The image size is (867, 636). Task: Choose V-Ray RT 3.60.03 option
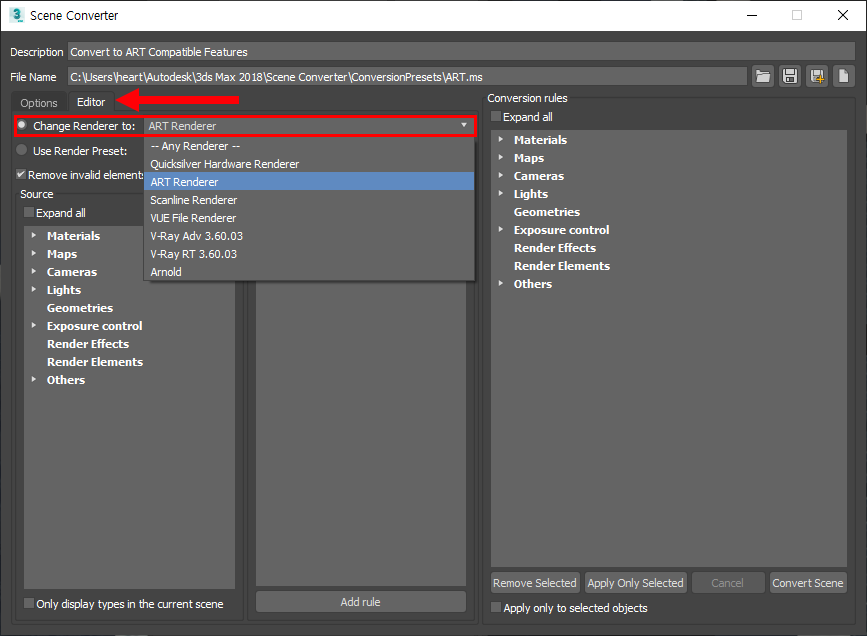309,254
